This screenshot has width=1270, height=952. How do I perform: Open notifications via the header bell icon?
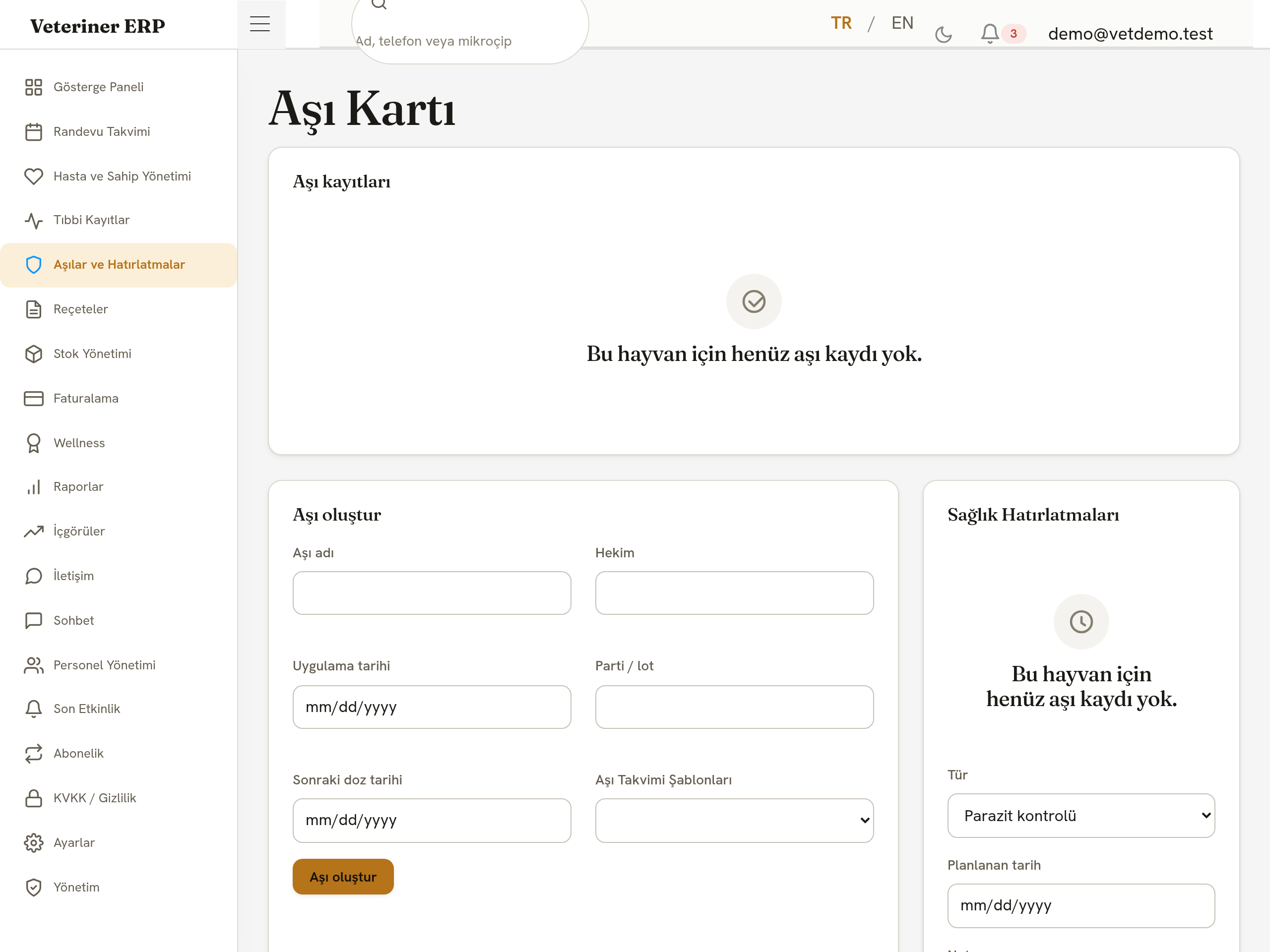tap(989, 33)
